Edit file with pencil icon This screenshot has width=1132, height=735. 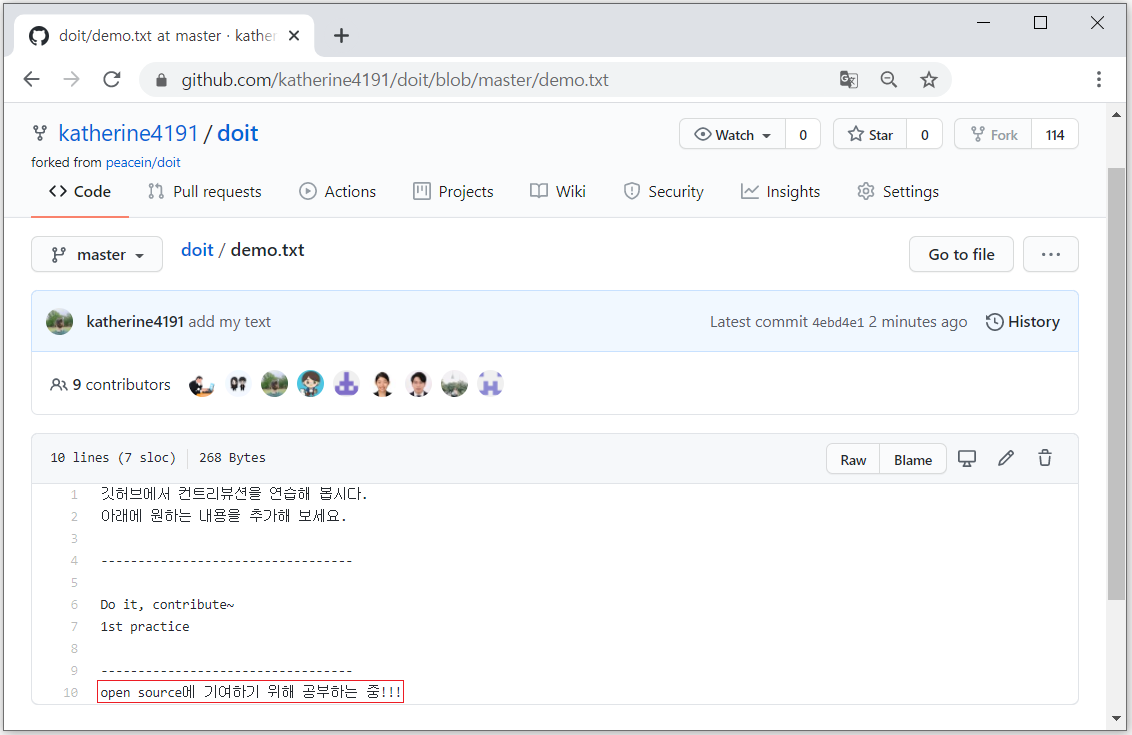1006,458
